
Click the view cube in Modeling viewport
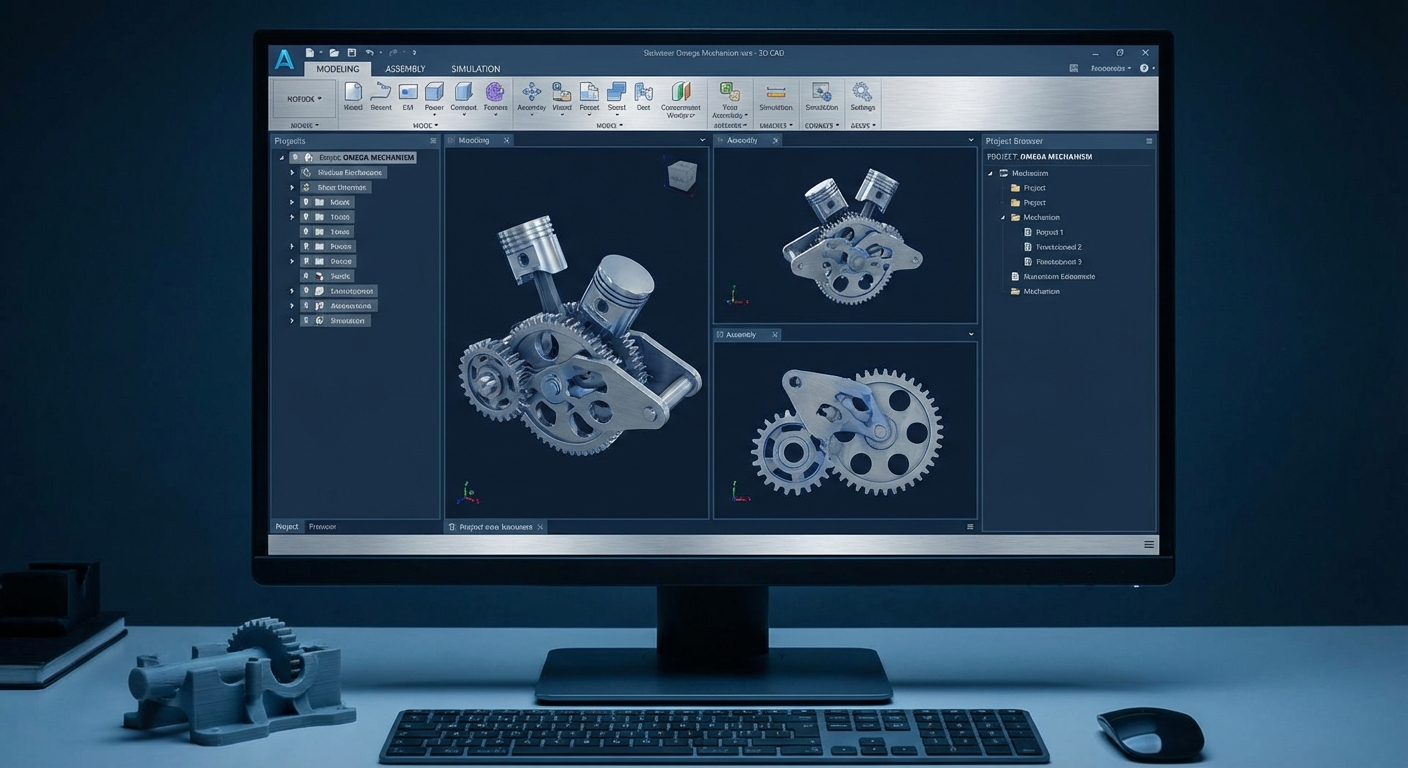(x=681, y=174)
